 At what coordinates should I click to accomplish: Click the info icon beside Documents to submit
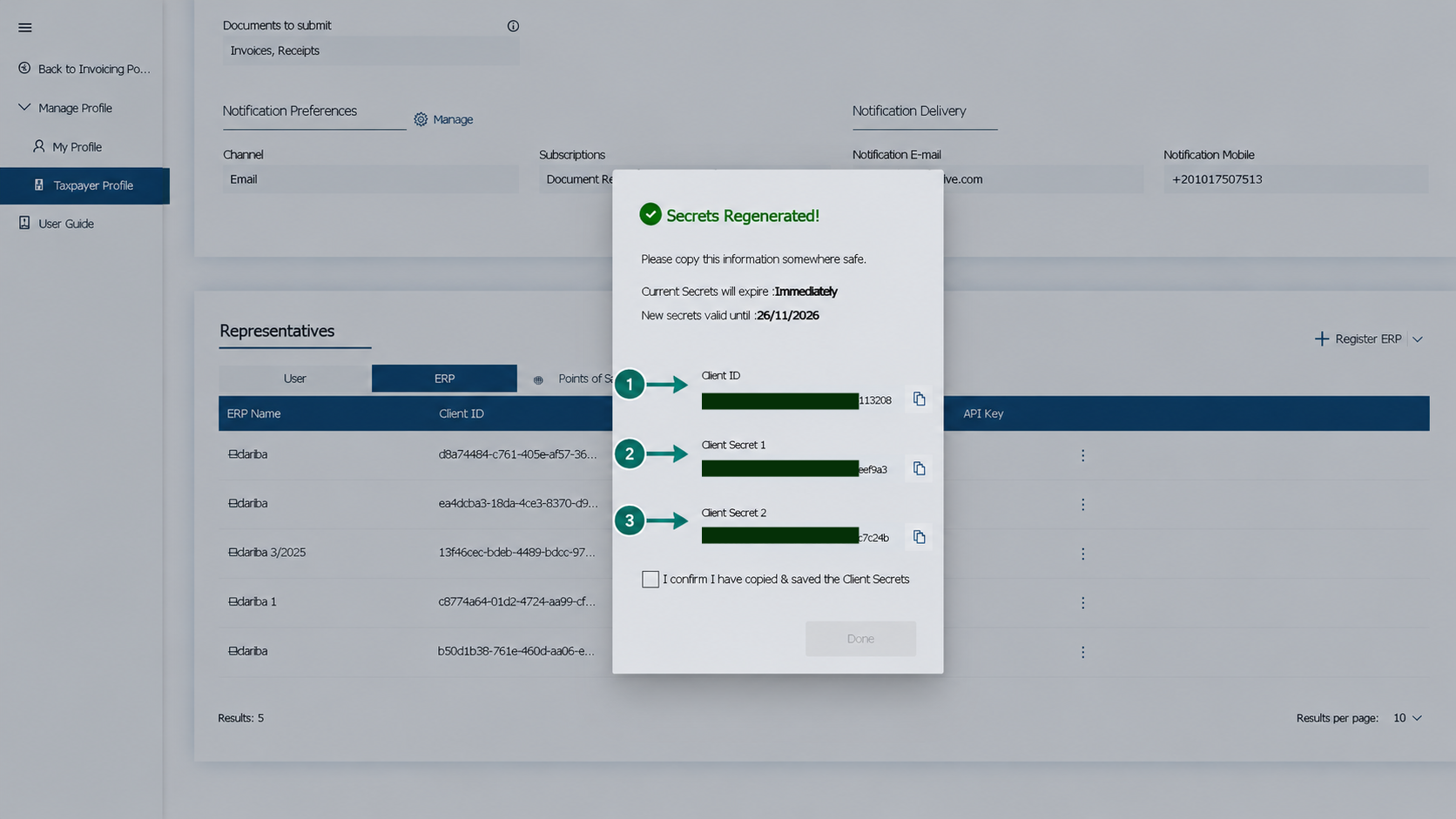pos(513,26)
